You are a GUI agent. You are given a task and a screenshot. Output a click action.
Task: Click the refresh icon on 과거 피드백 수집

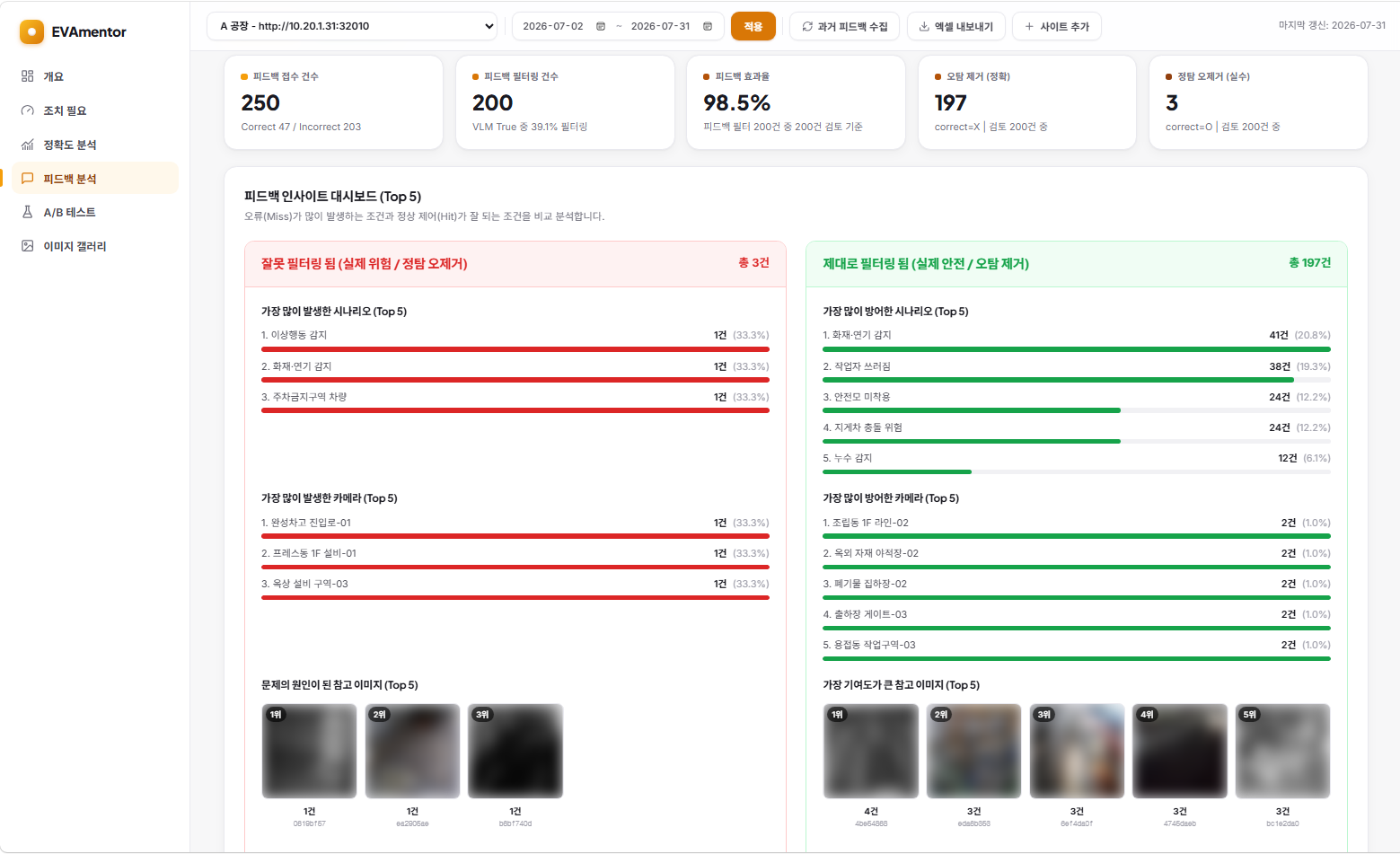[x=807, y=26]
